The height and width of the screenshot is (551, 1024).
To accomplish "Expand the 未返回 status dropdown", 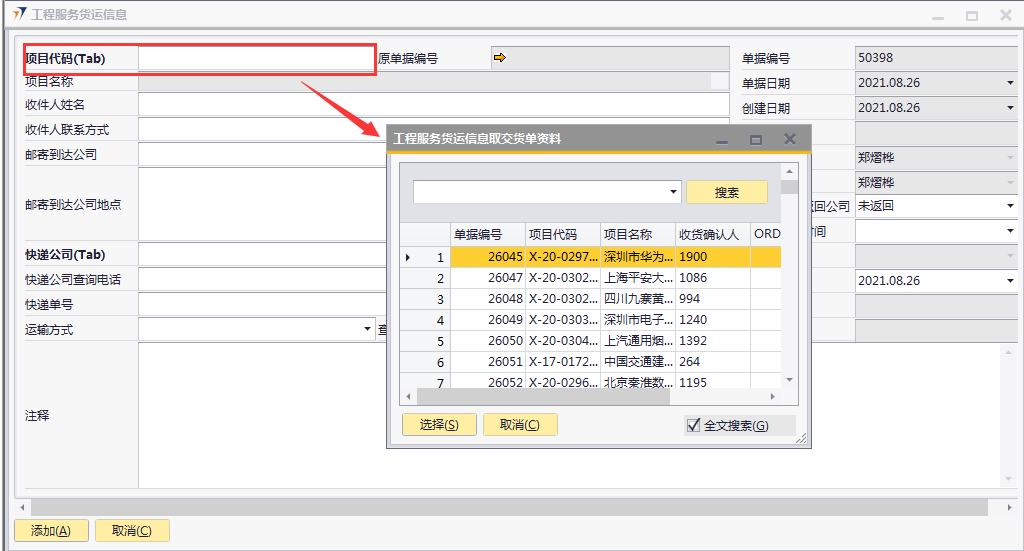I will (1010, 206).
